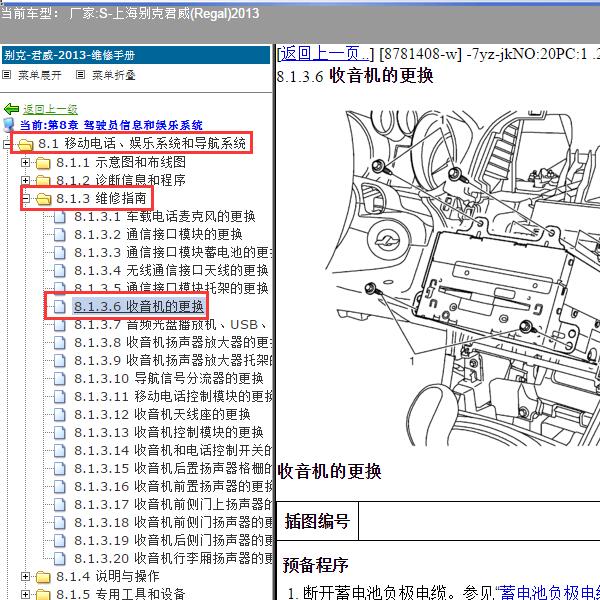The width and height of the screenshot is (600, 600).
Task: Click the 返回上一级 link
Action: pos(50,109)
